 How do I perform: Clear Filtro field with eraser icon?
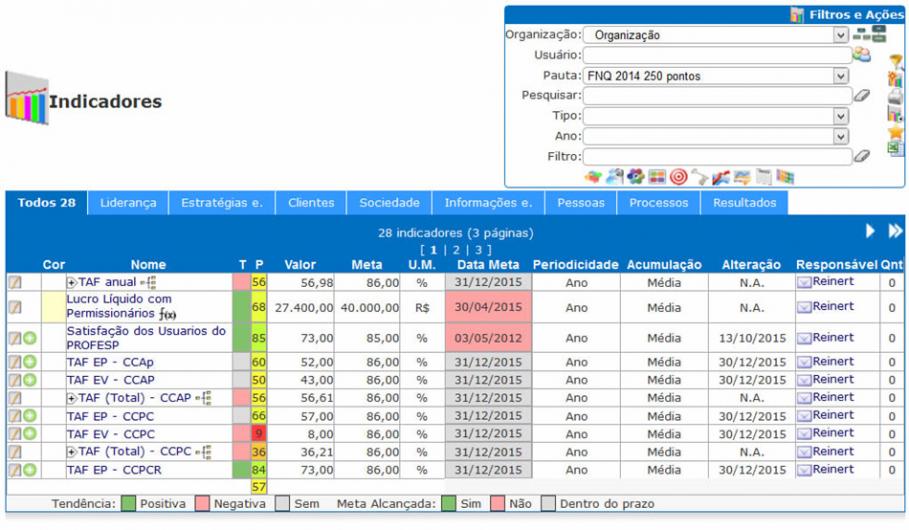click(862, 156)
